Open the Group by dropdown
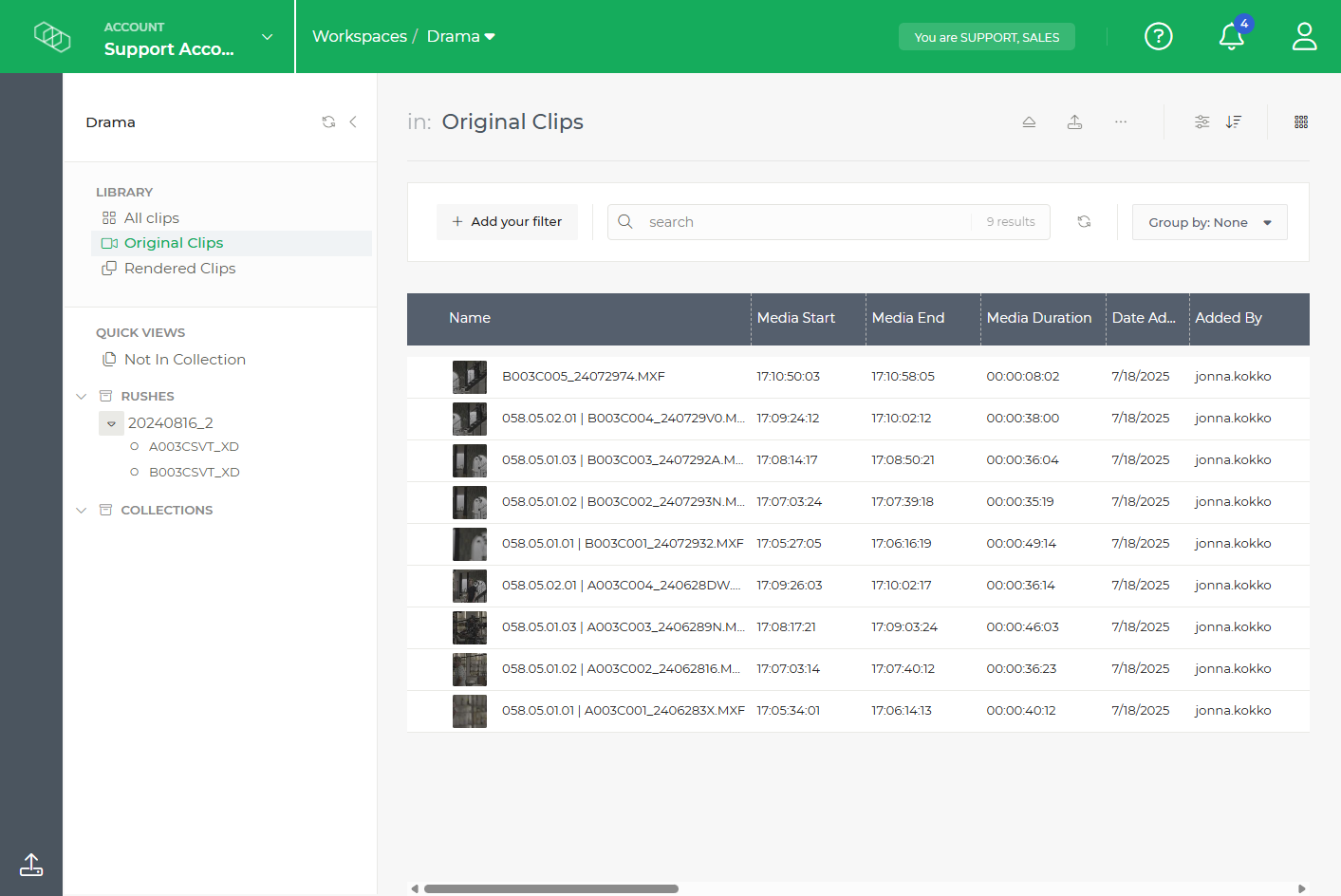Screen dimensions: 1341x896 (x=1210, y=221)
